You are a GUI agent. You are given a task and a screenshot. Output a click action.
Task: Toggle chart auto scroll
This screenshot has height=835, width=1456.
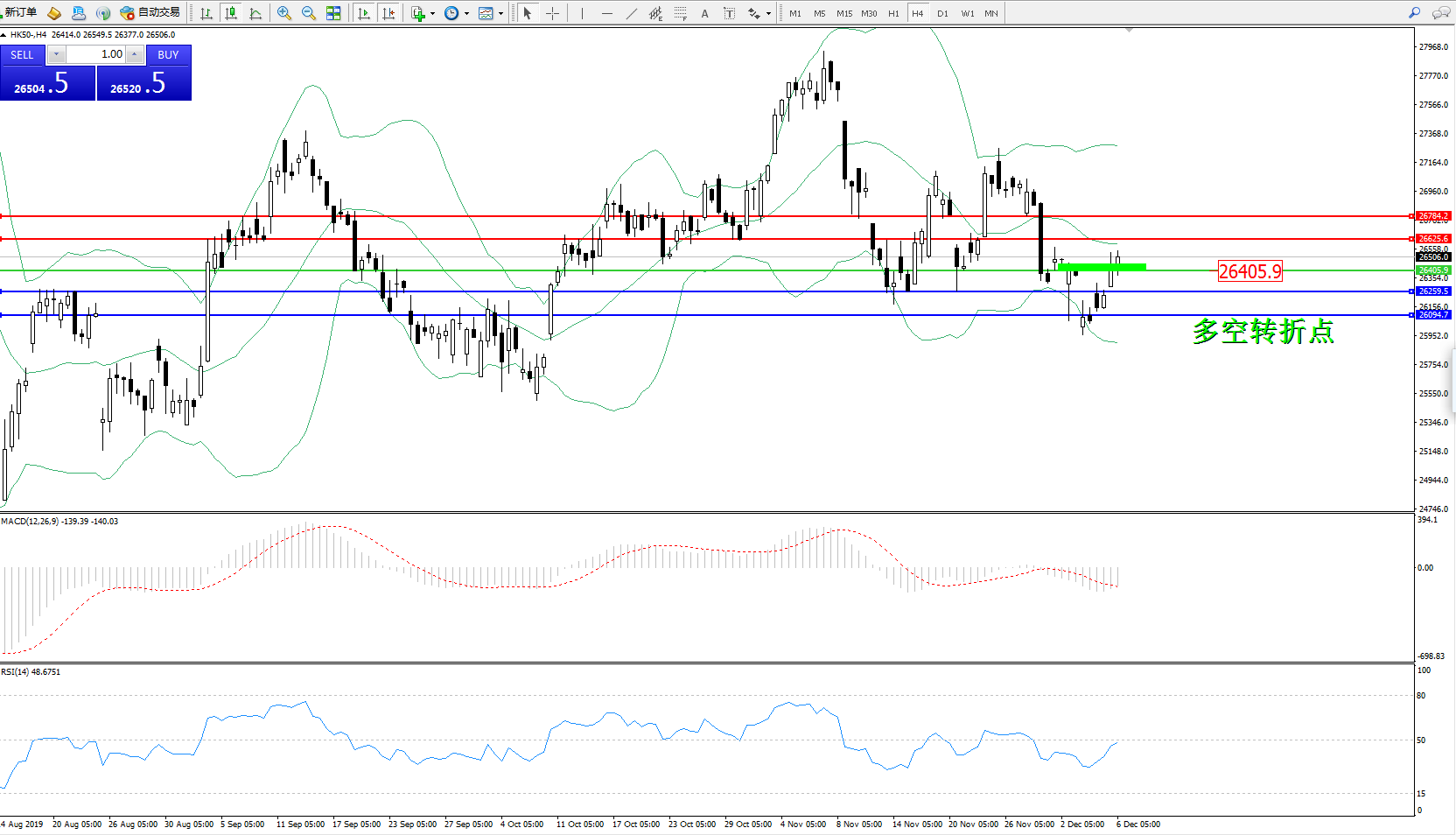(364, 13)
